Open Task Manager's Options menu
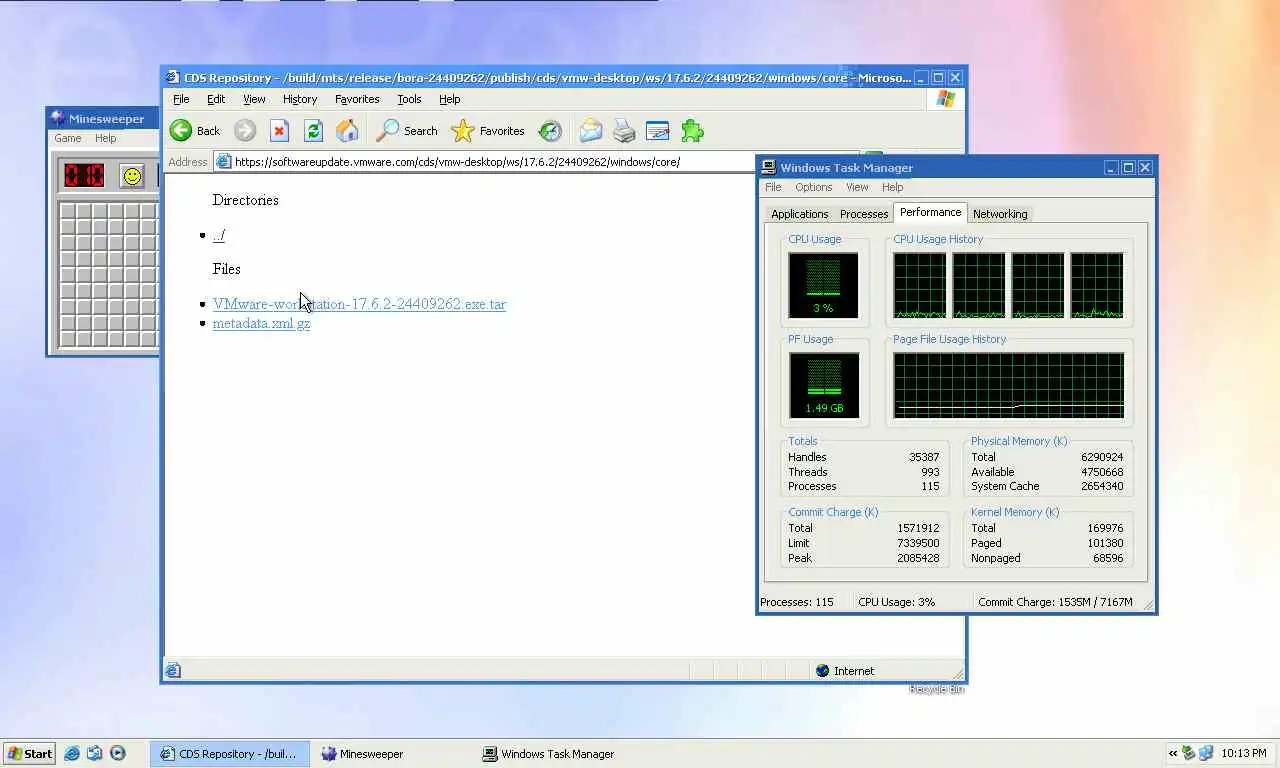 click(814, 187)
